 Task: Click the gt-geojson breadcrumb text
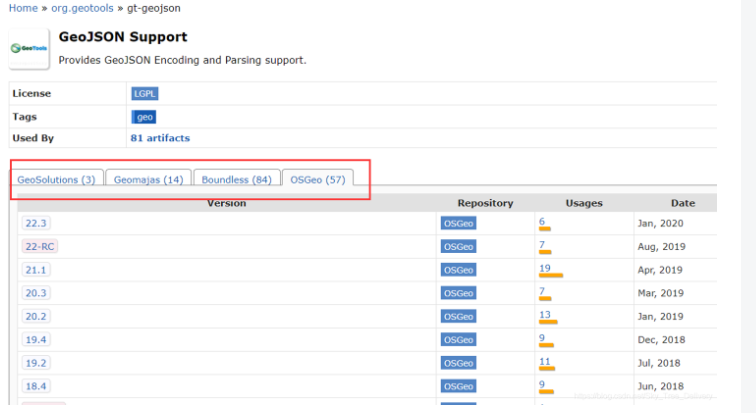point(154,8)
